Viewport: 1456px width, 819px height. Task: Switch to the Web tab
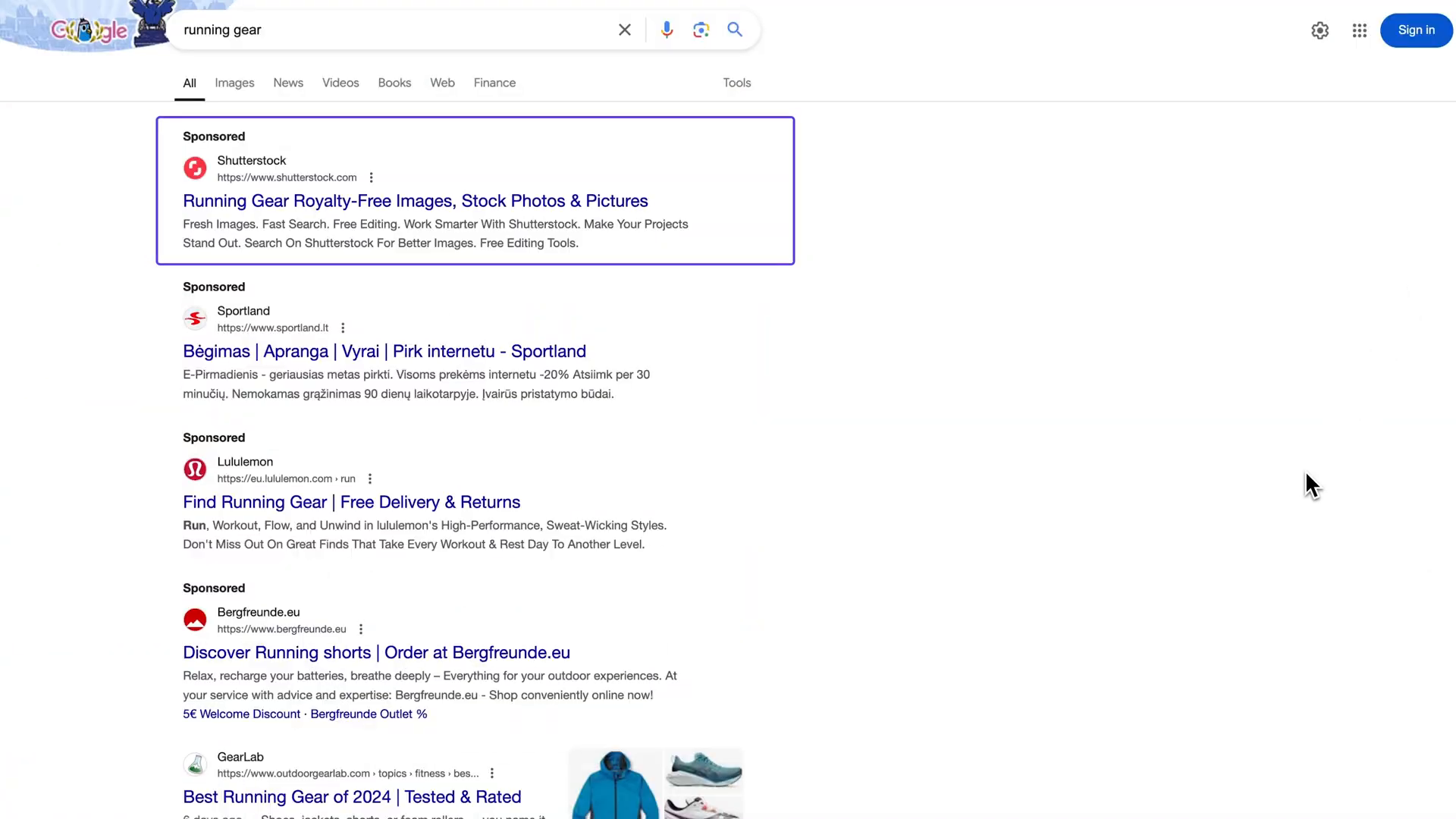coord(442,83)
